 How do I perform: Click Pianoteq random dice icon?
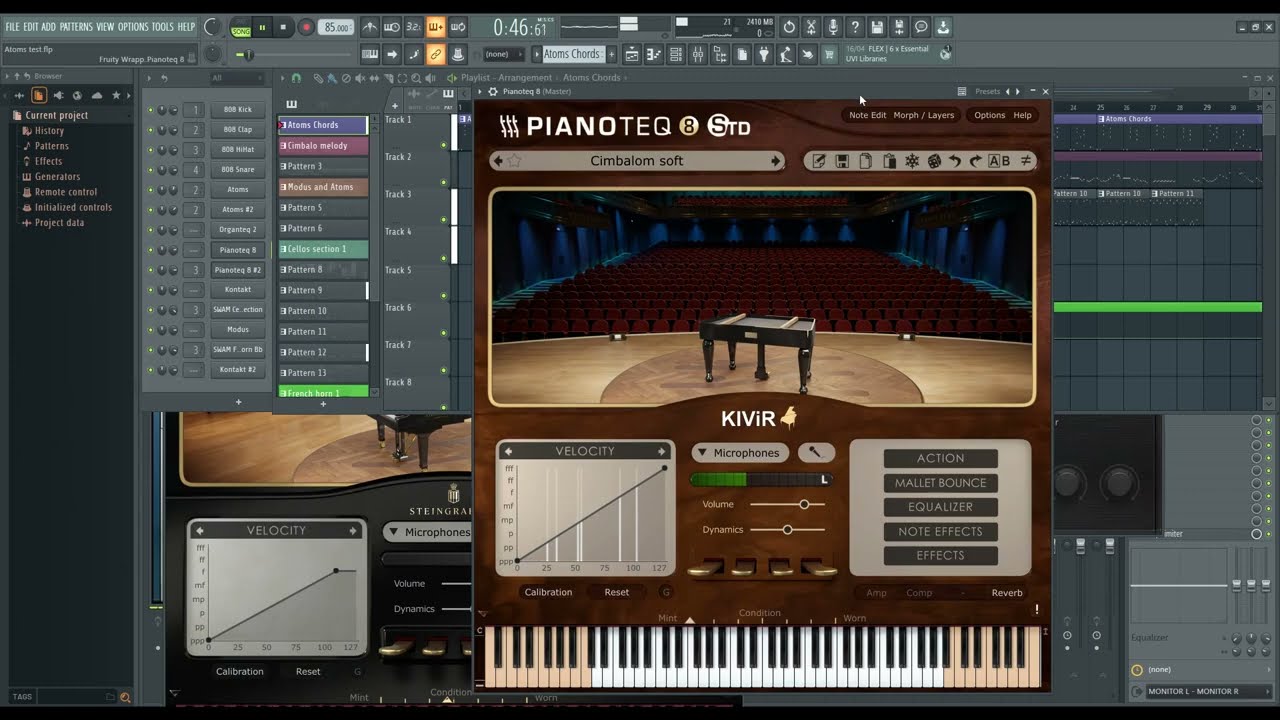coord(934,161)
